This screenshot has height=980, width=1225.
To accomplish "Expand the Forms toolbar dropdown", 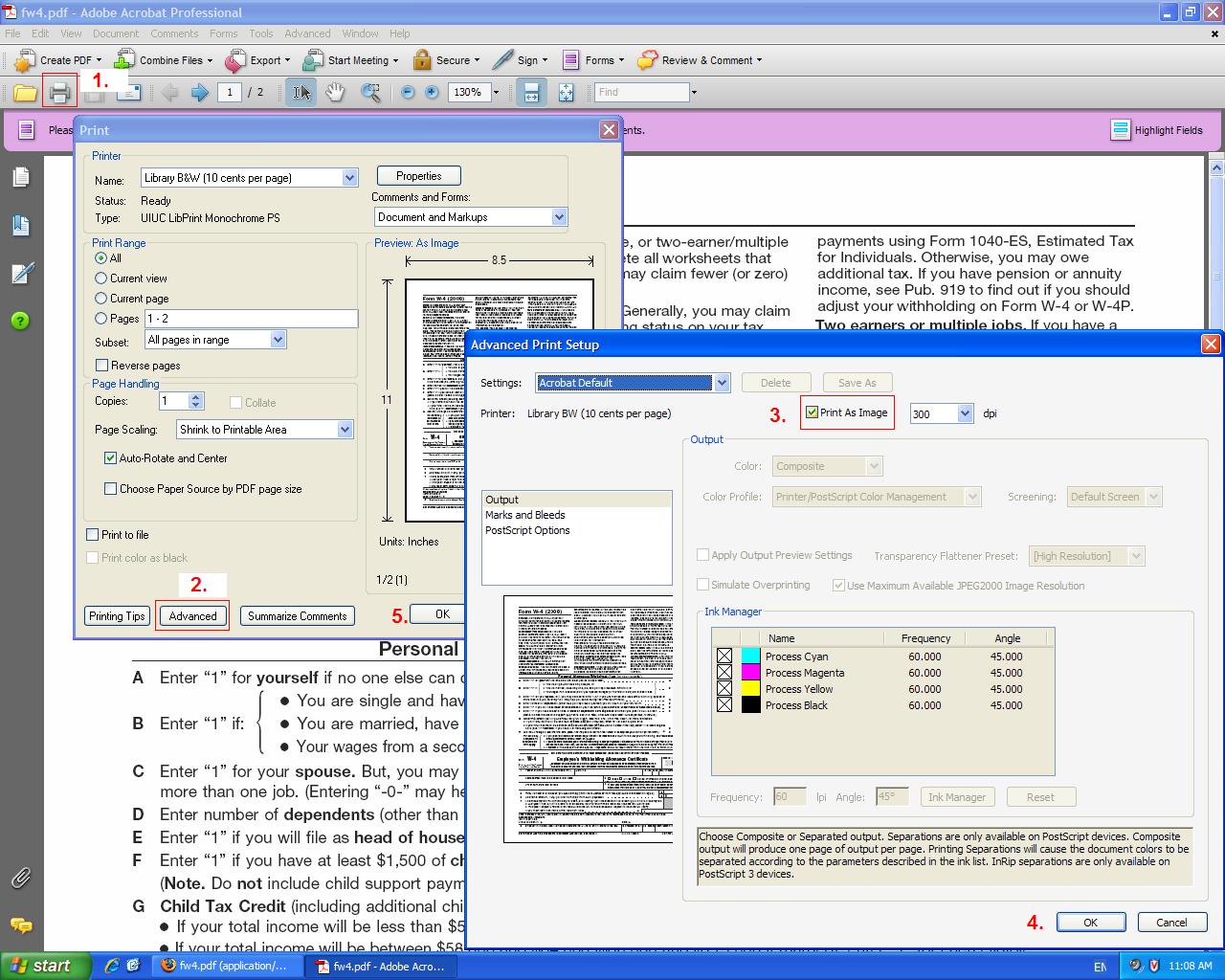I will [621, 60].
